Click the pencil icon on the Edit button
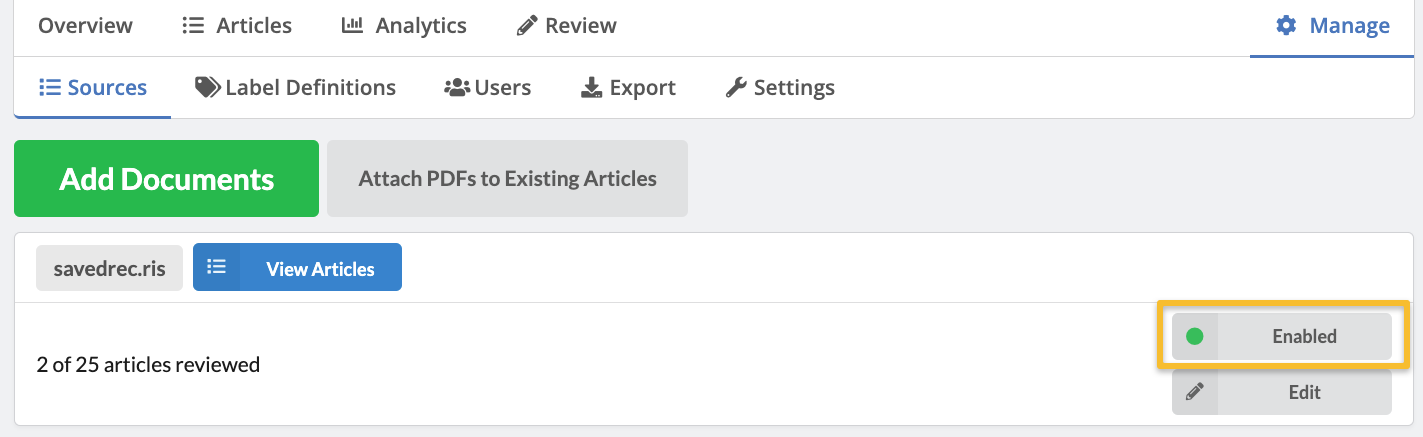This screenshot has height=437, width=1423. click(1195, 392)
